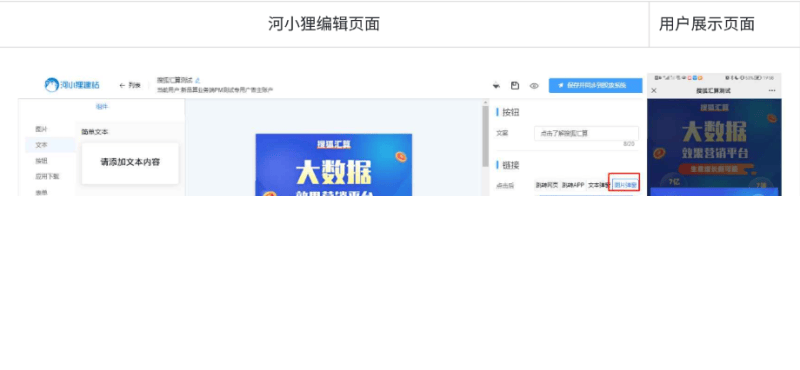
Task: Open the phone preview three-dot menu
Action: point(771,91)
